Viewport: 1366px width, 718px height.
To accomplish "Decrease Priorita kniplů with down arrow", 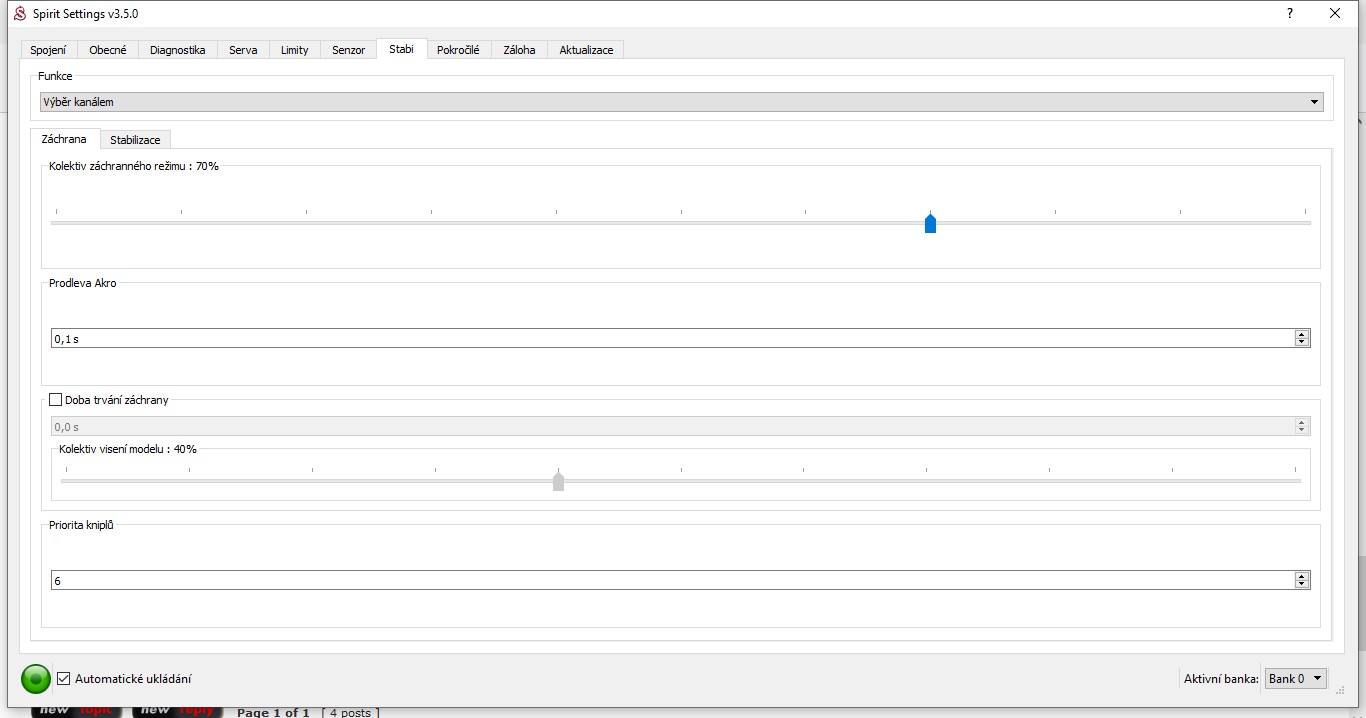I will (1301, 585).
